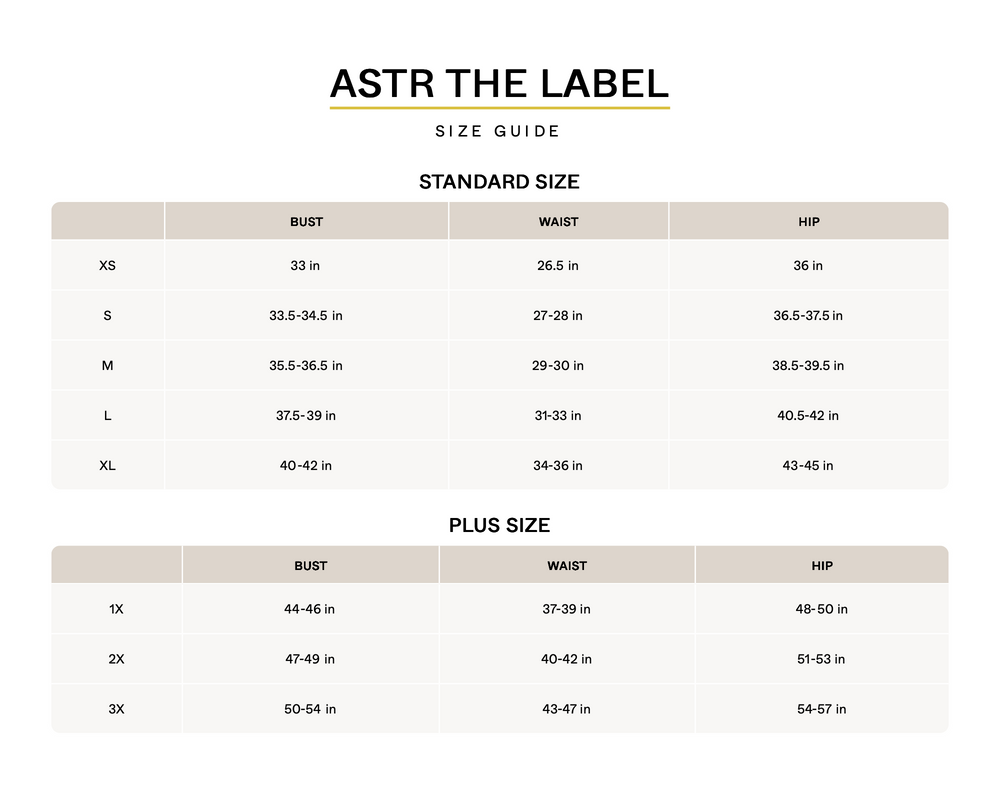Screen dimensions: 1000x800
Task: Click the 3X size row label
Action: point(116,709)
